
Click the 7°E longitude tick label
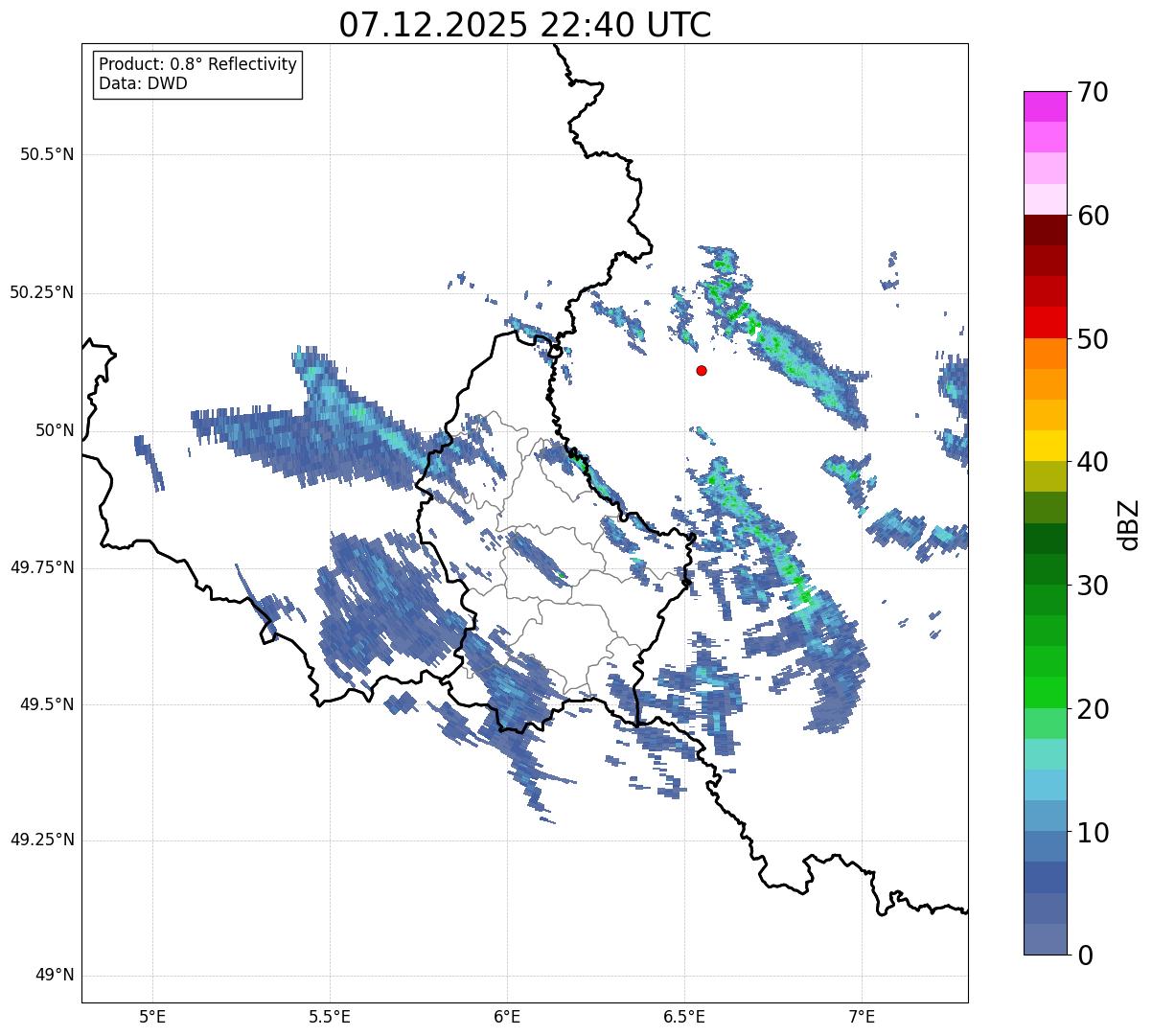pyautogui.click(x=862, y=1016)
